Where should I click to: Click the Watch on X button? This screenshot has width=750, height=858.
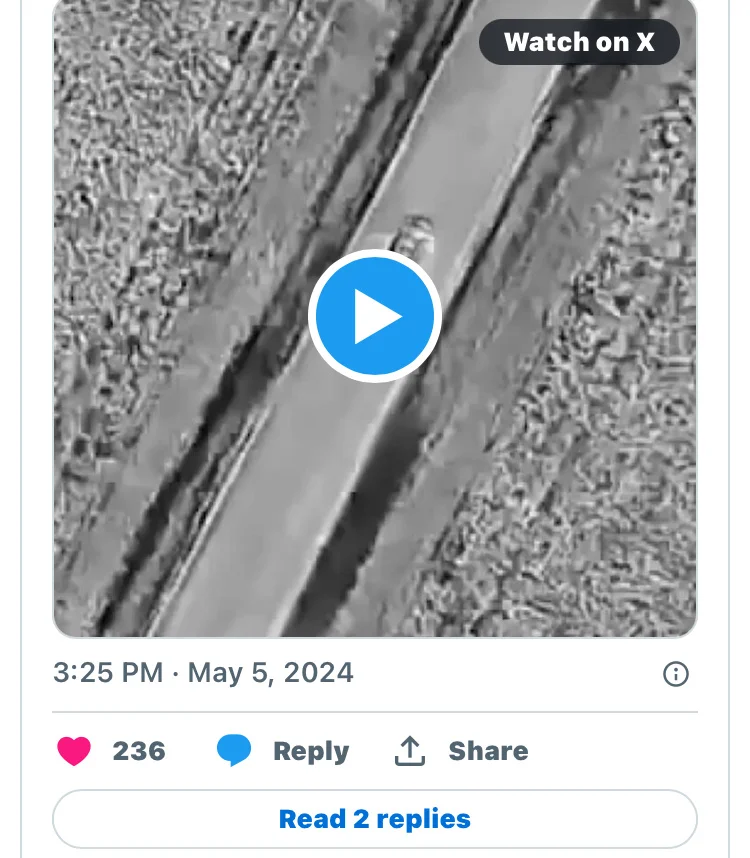coord(579,42)
